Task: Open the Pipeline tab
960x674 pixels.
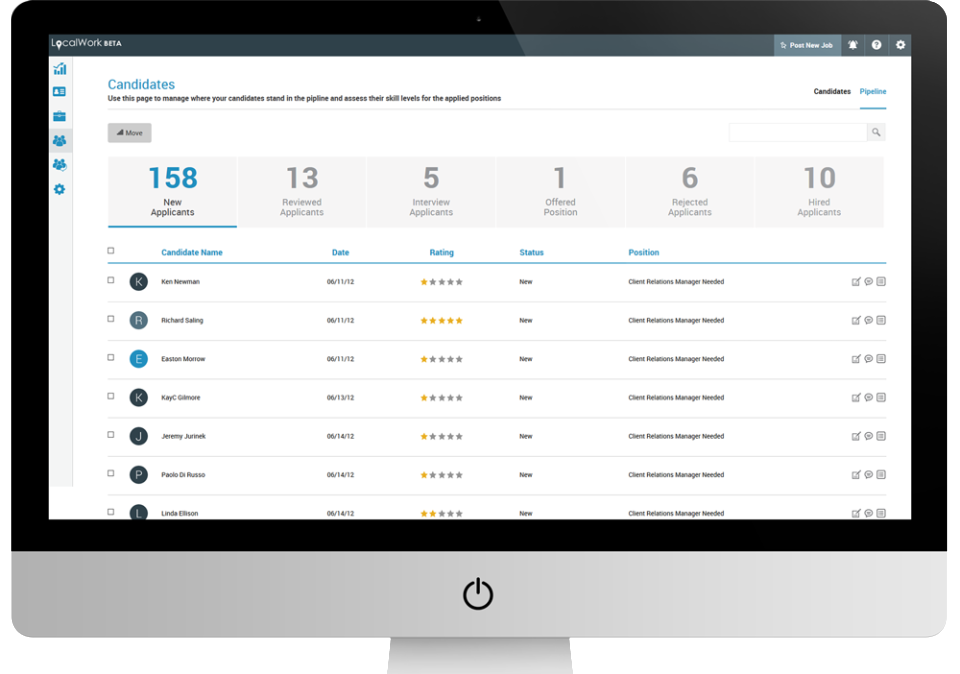Action: click(873, 91)
